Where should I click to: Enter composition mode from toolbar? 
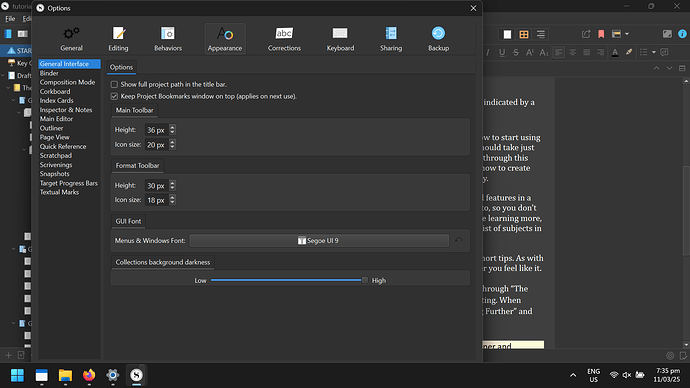pos(667,34)
